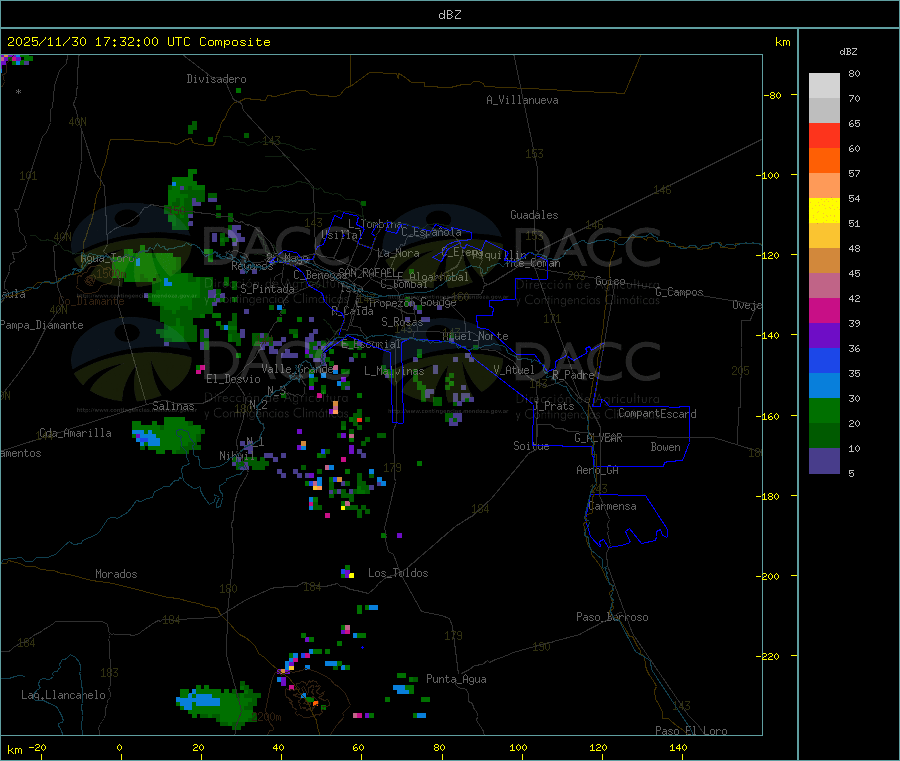The width and height of the screenshot is (900, 761).
Task: Click the 100 tick on the horizontal axis
Action: click(518, 747)
